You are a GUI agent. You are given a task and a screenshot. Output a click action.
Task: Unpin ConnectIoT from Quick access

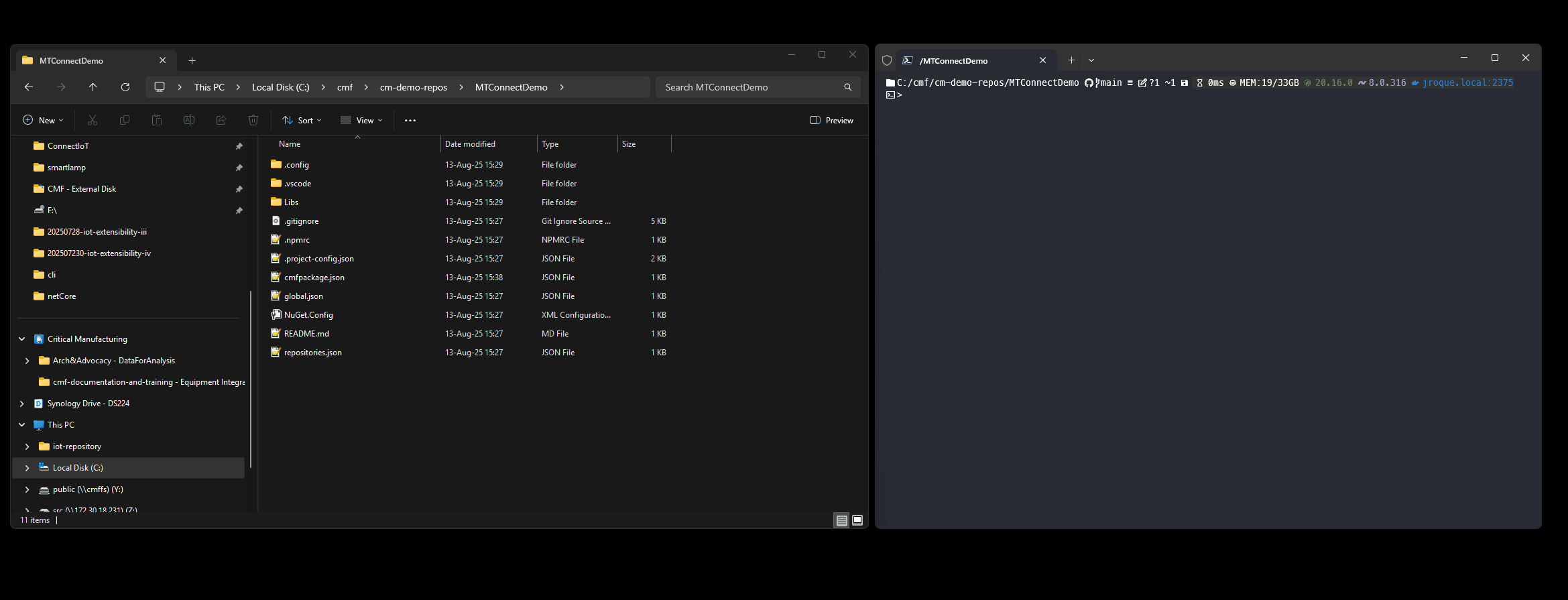coord(239,146)
